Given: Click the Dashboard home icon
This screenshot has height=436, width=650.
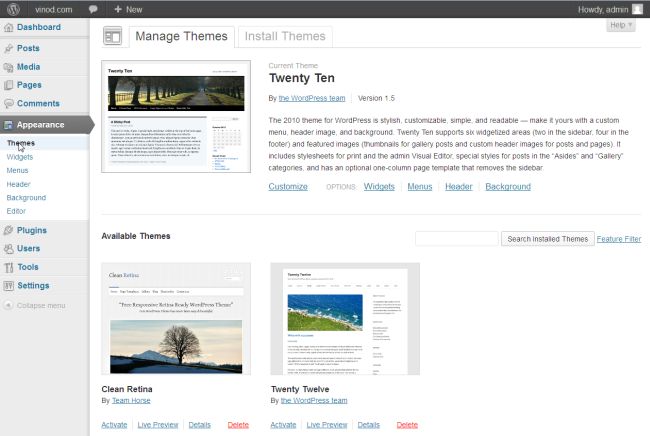Looking at the screenshot, I should 8,27.
